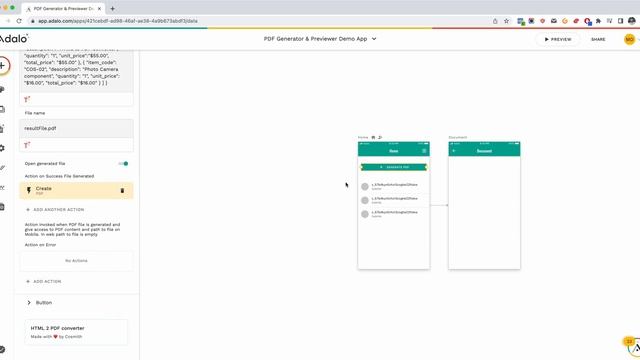
Task: Toggle the Open generated file switch
Action: (x=124, y=164)
